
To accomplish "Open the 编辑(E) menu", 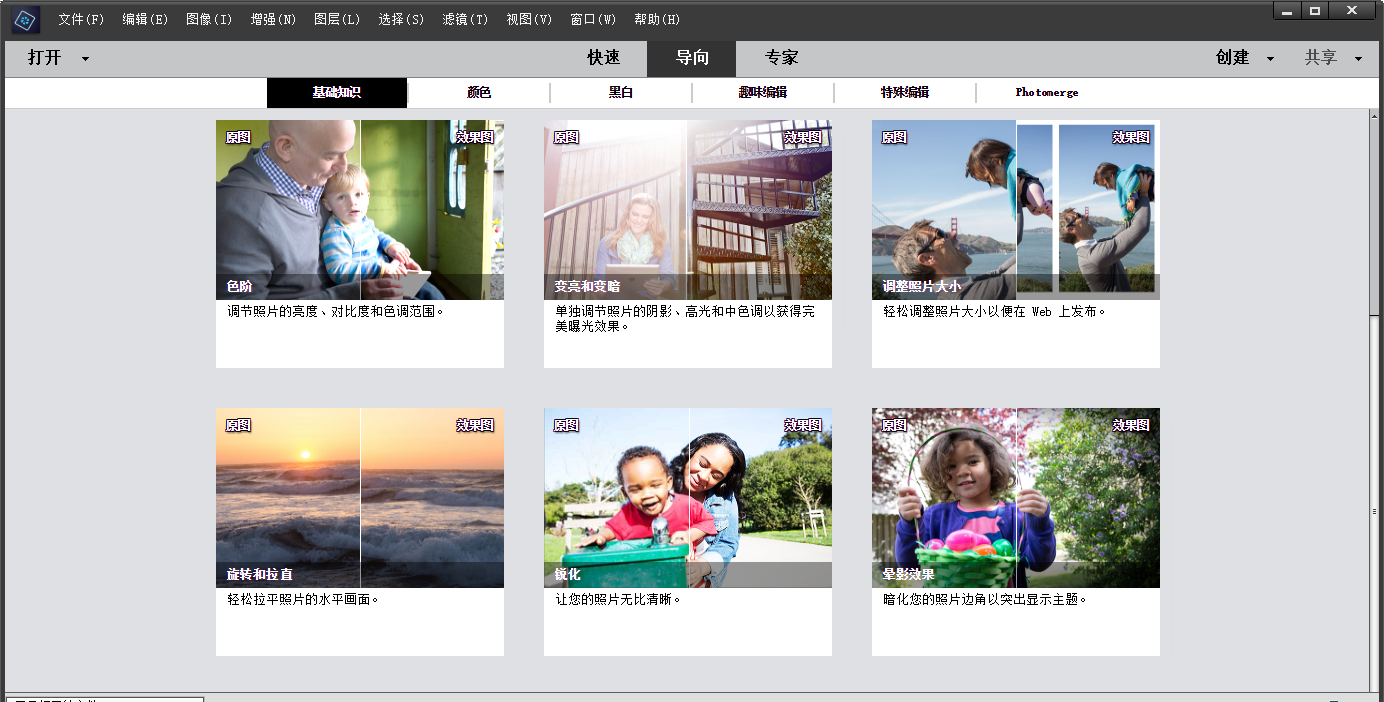I will point(145,20).
